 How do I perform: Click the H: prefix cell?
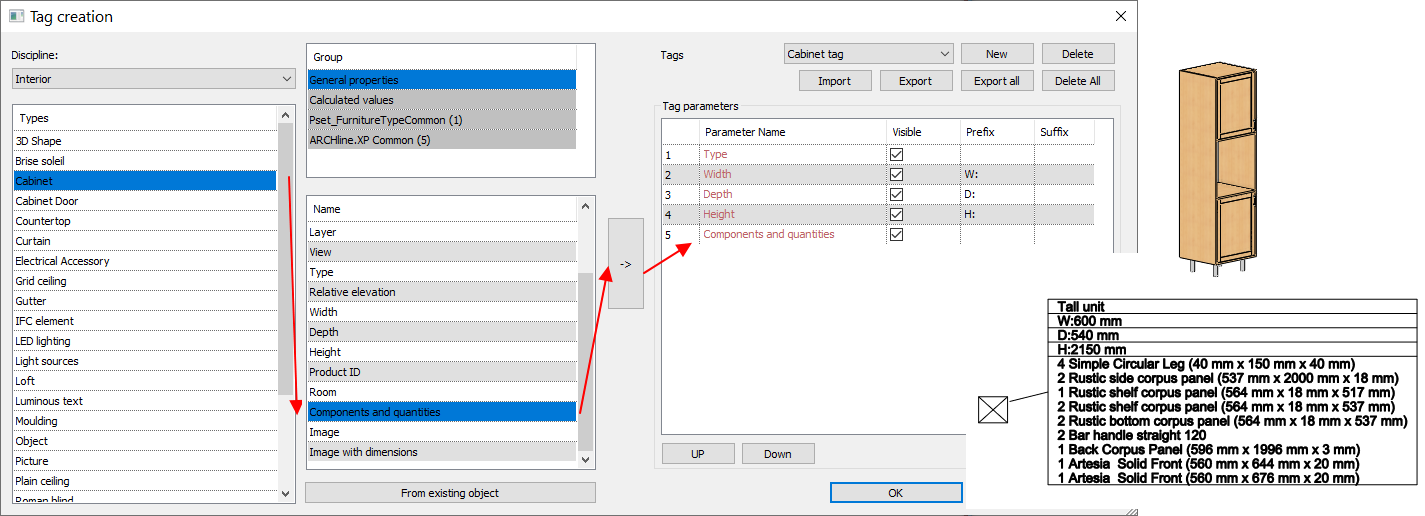[997, 214]
